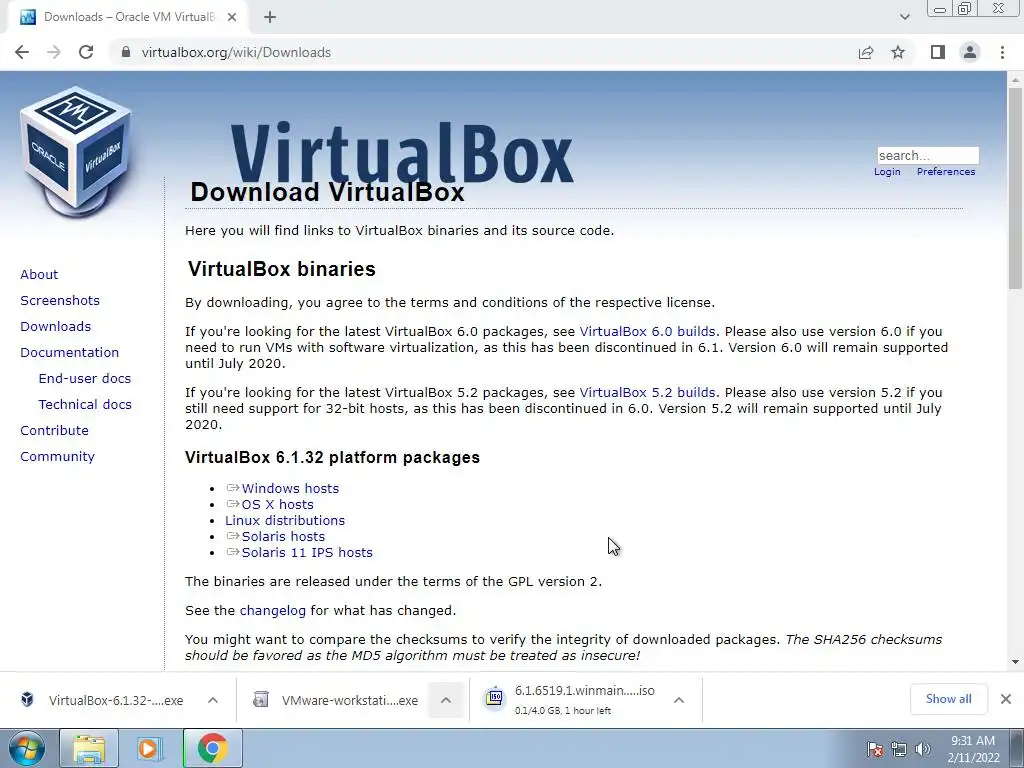
Task: Open Technical docs in sidebar
Action: (x=85, y=404)
